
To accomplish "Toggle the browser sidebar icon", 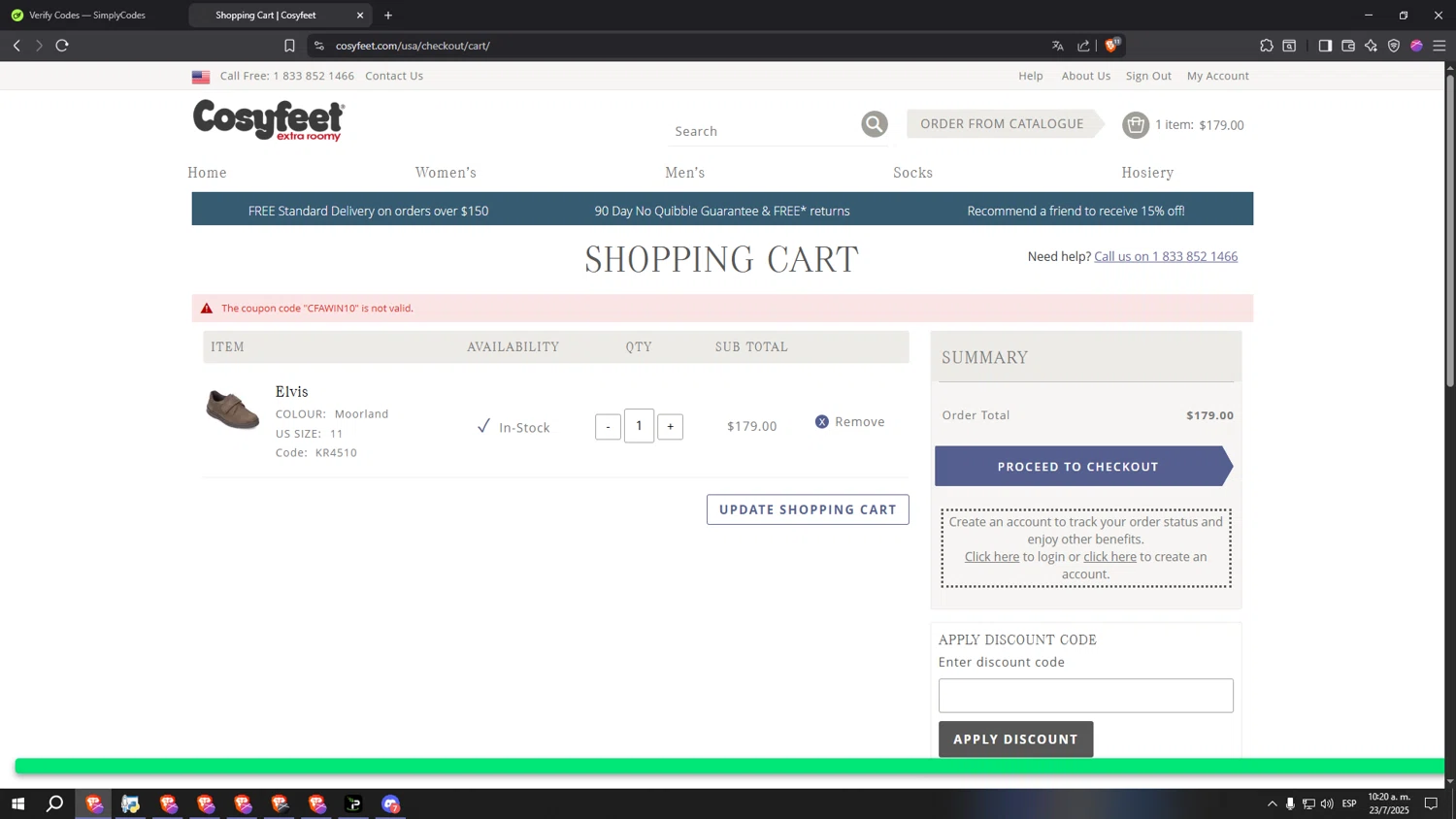I will 1325,46.
